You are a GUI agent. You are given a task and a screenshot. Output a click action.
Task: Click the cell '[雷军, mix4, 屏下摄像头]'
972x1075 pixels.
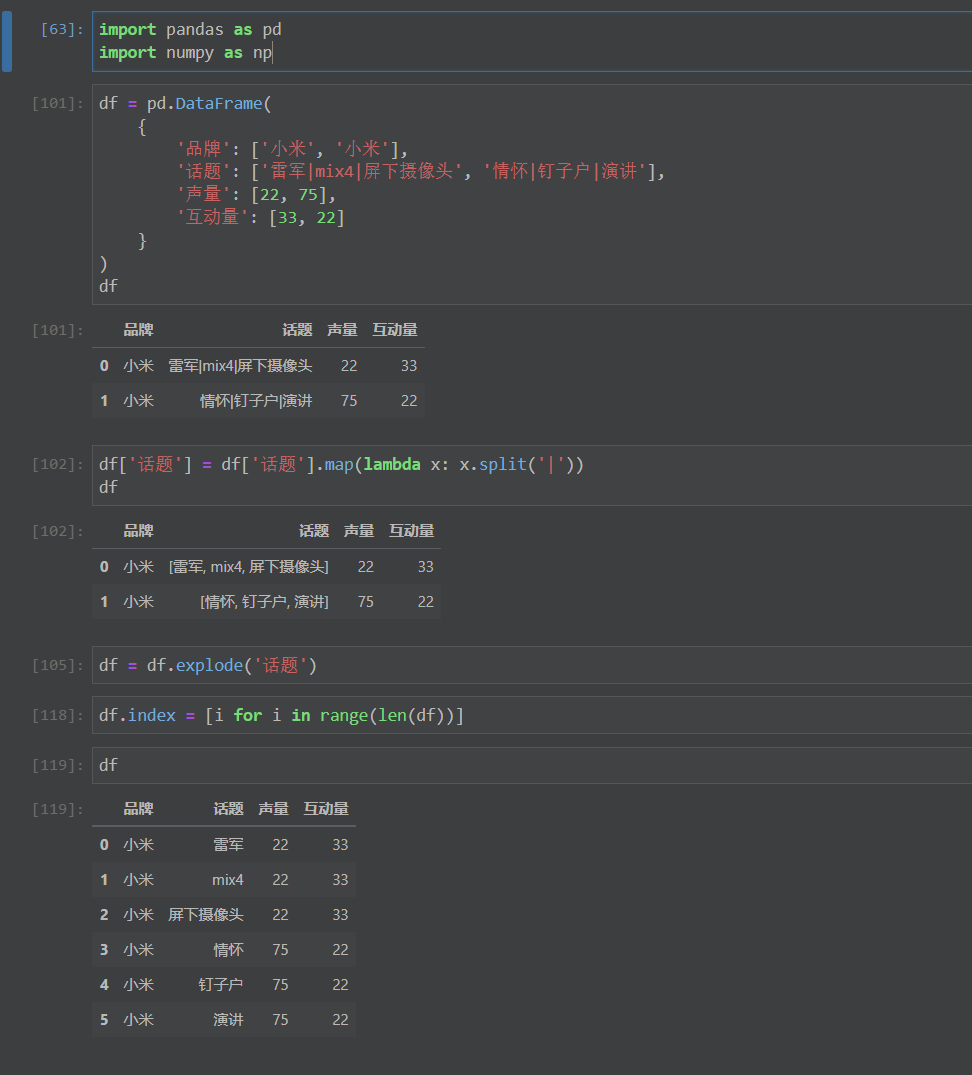tap(248, 566)
